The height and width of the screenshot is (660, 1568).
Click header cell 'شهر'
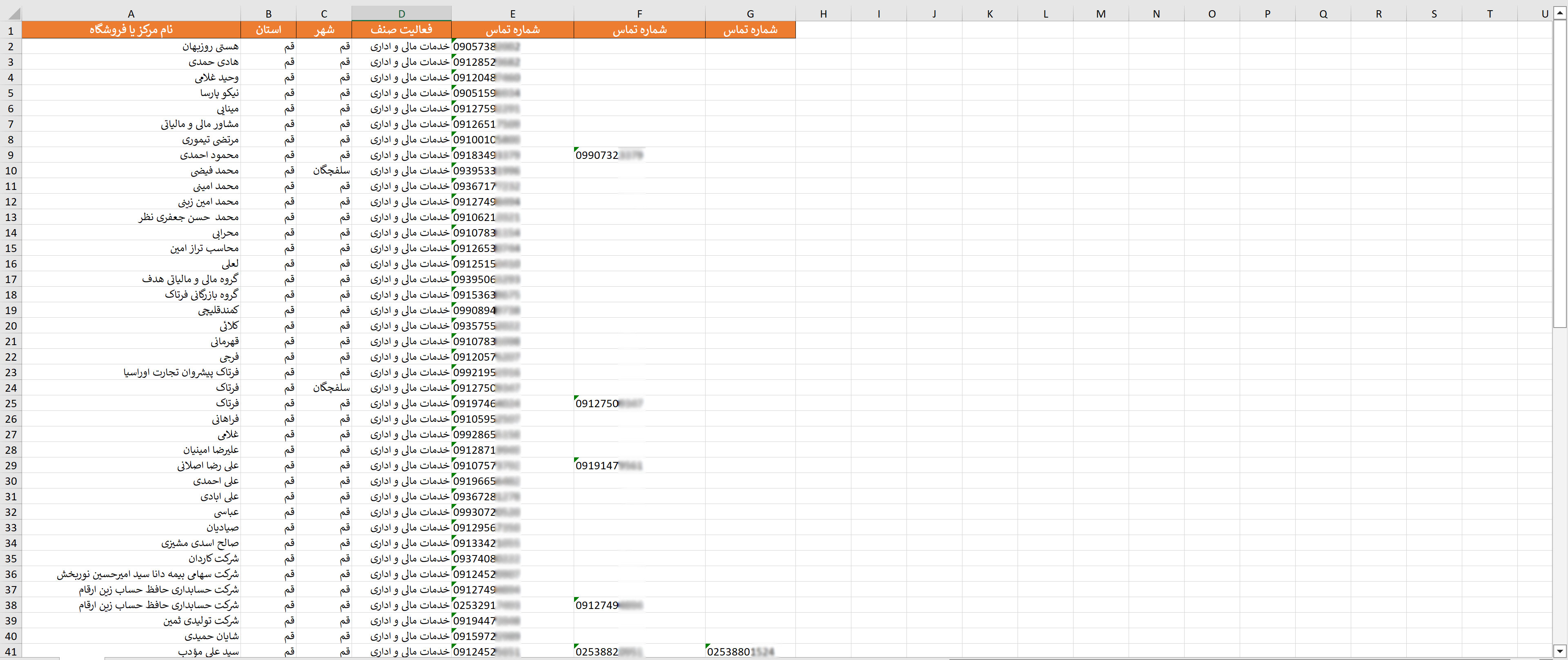(324, 30)
